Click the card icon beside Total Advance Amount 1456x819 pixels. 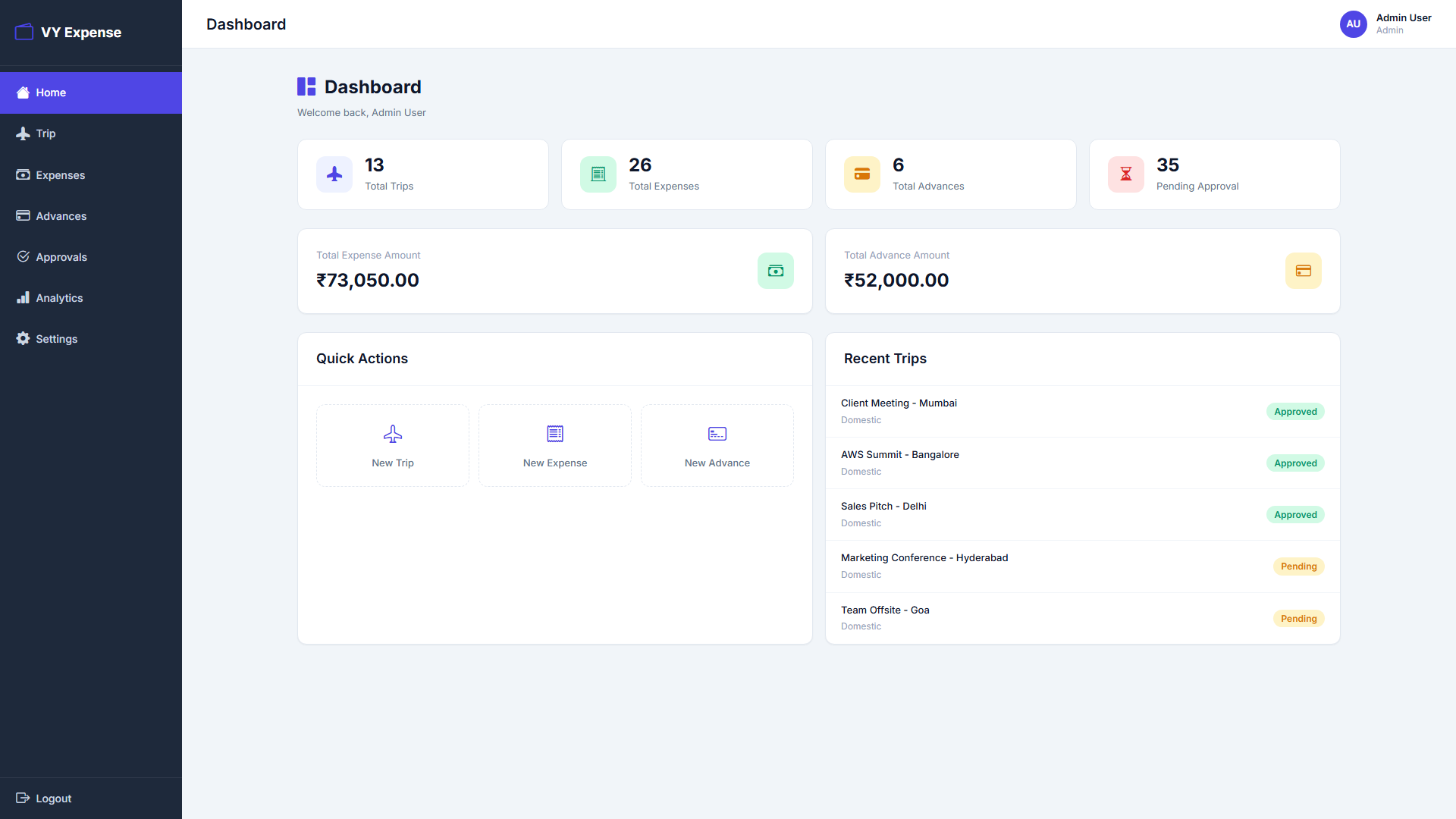1304,271
